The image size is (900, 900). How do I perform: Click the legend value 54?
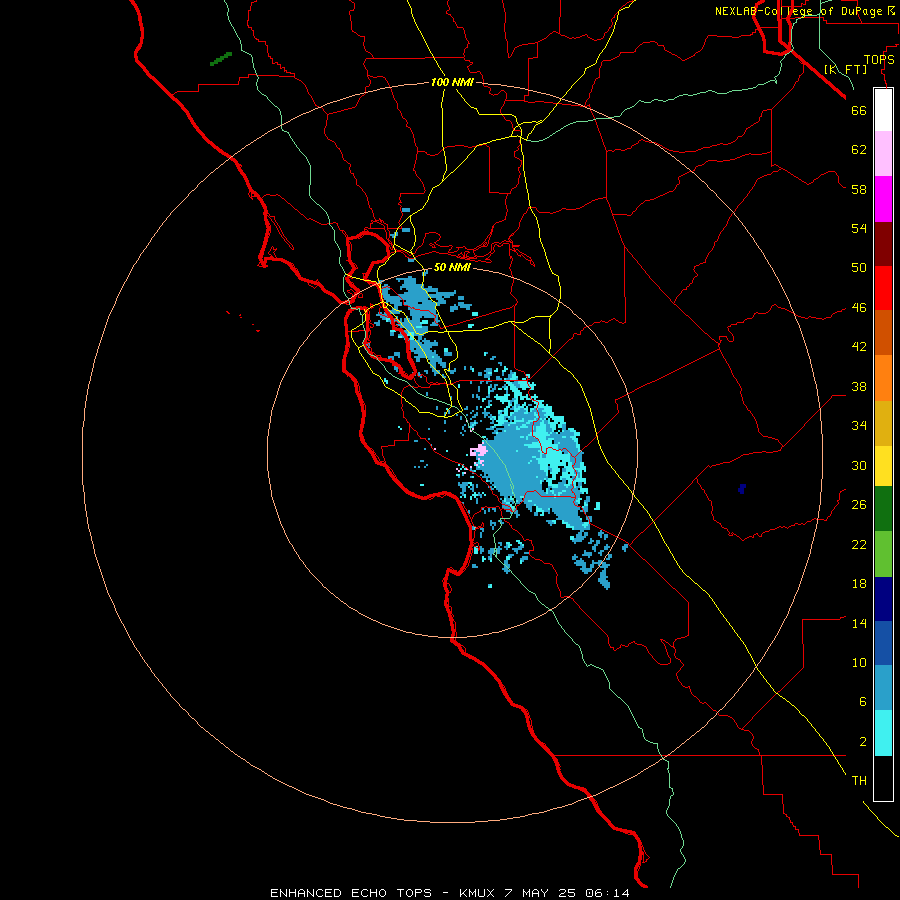coord(859,228)
